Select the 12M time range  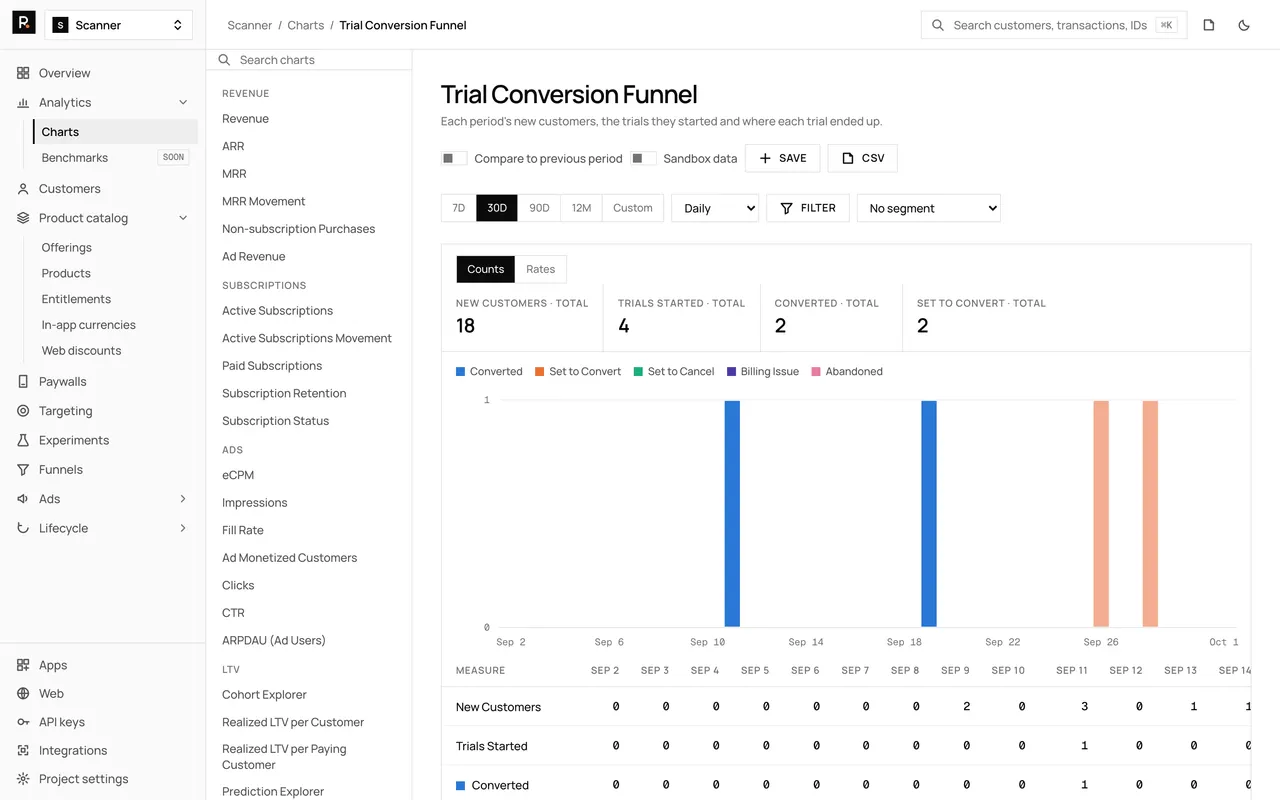pos(581,208)
